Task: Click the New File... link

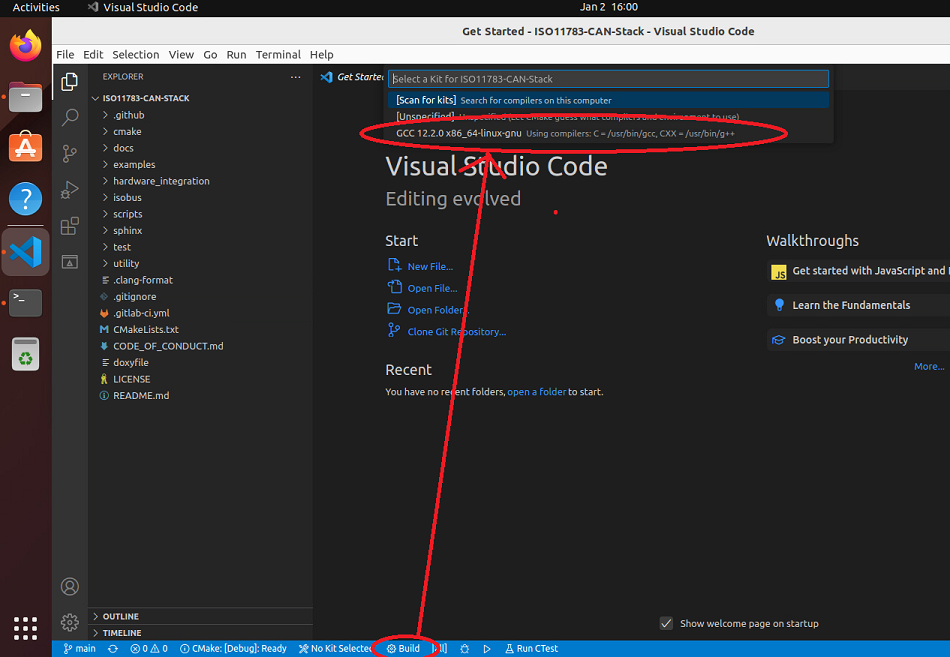Action: coord(430,267)
